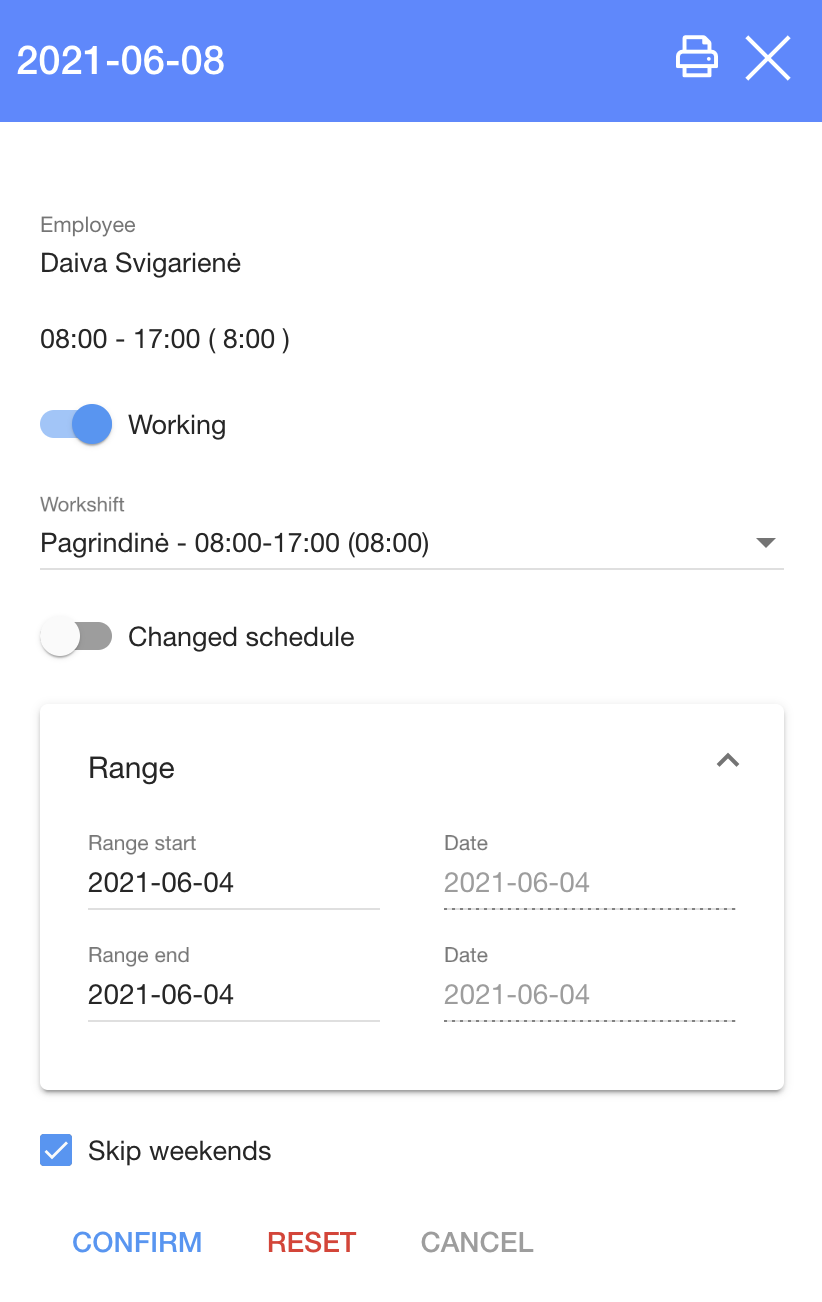The width and height of the screenshot is (822, 1302).
Task: Uncheck the Skip weekends checkbox
Action: 56,1150
